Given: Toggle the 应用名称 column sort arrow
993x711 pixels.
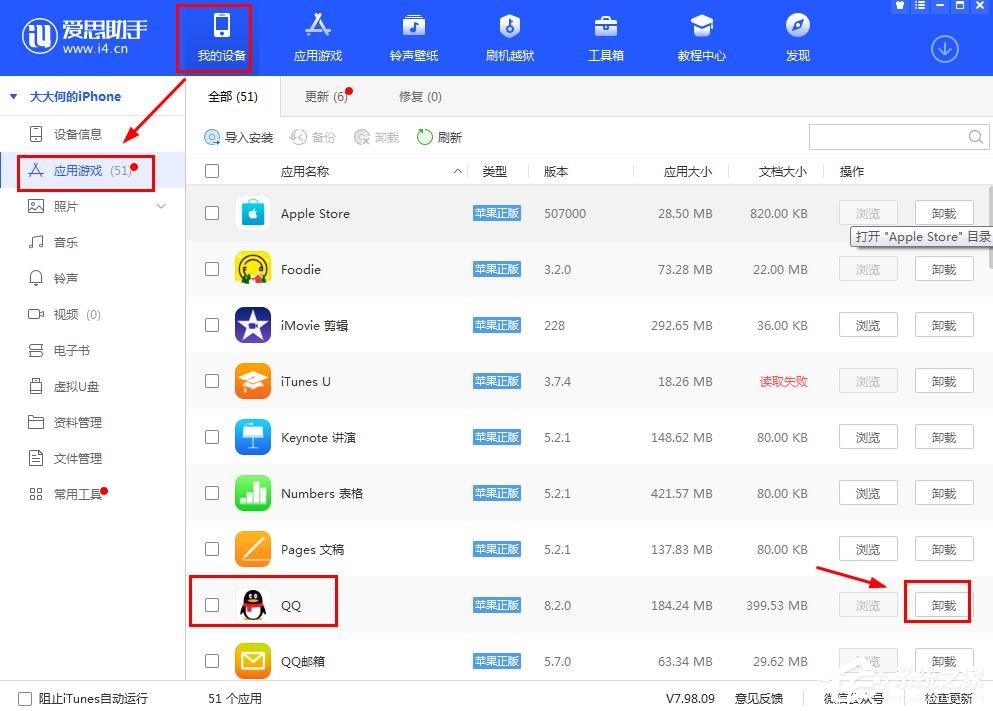Looking at the screenshot, I should [458, 171].
